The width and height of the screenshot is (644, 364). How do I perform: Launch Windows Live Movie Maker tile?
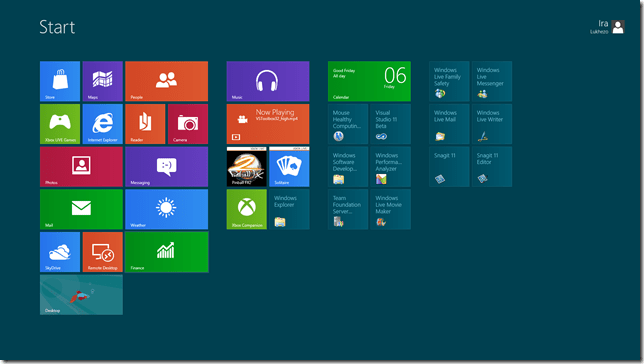tap(391, 209)
